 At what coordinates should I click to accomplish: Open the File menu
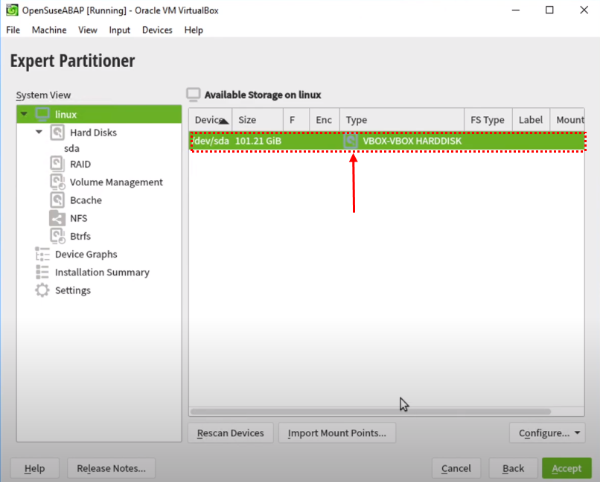[13, 30]
